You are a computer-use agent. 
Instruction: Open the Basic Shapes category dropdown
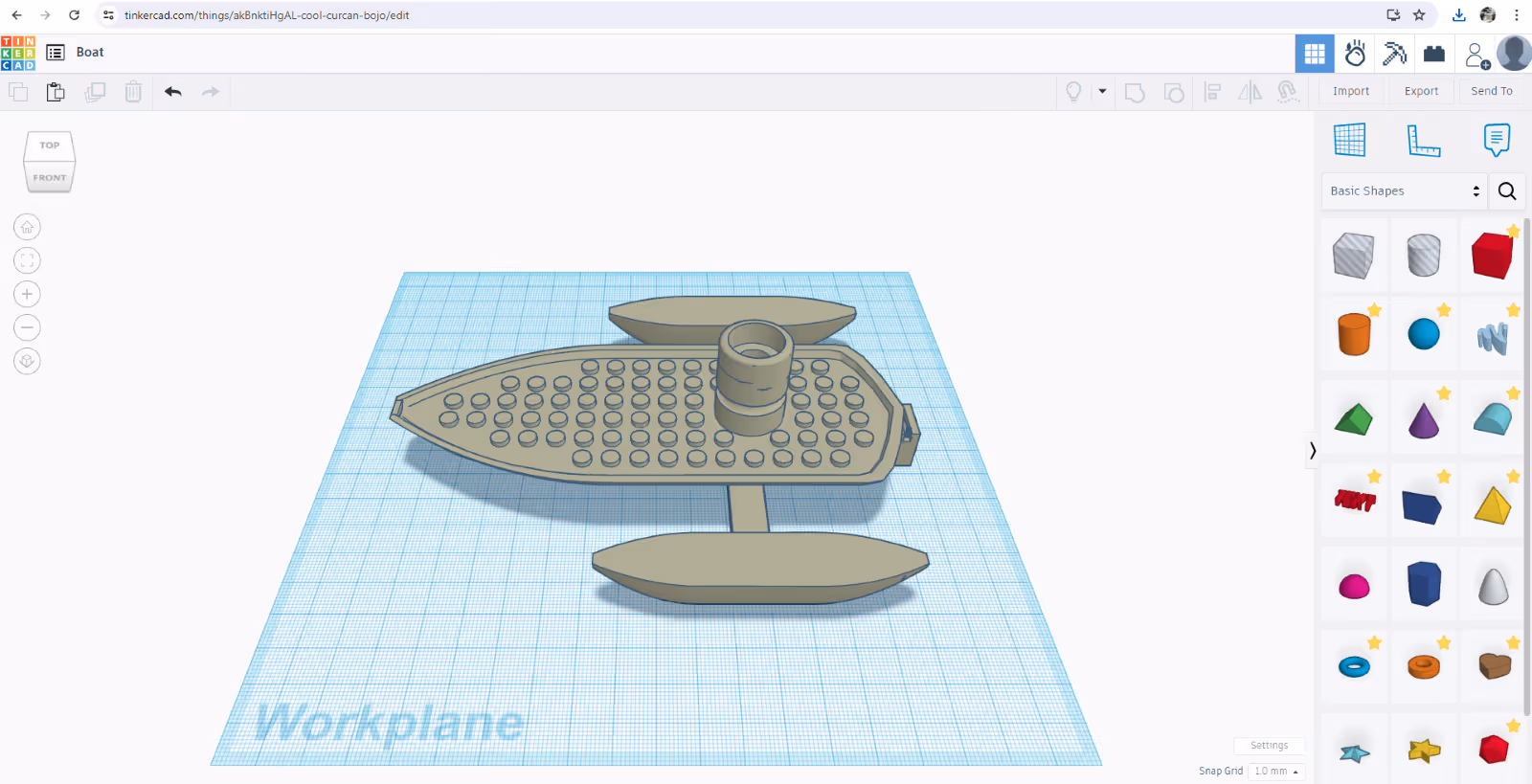pos(1405,191)
